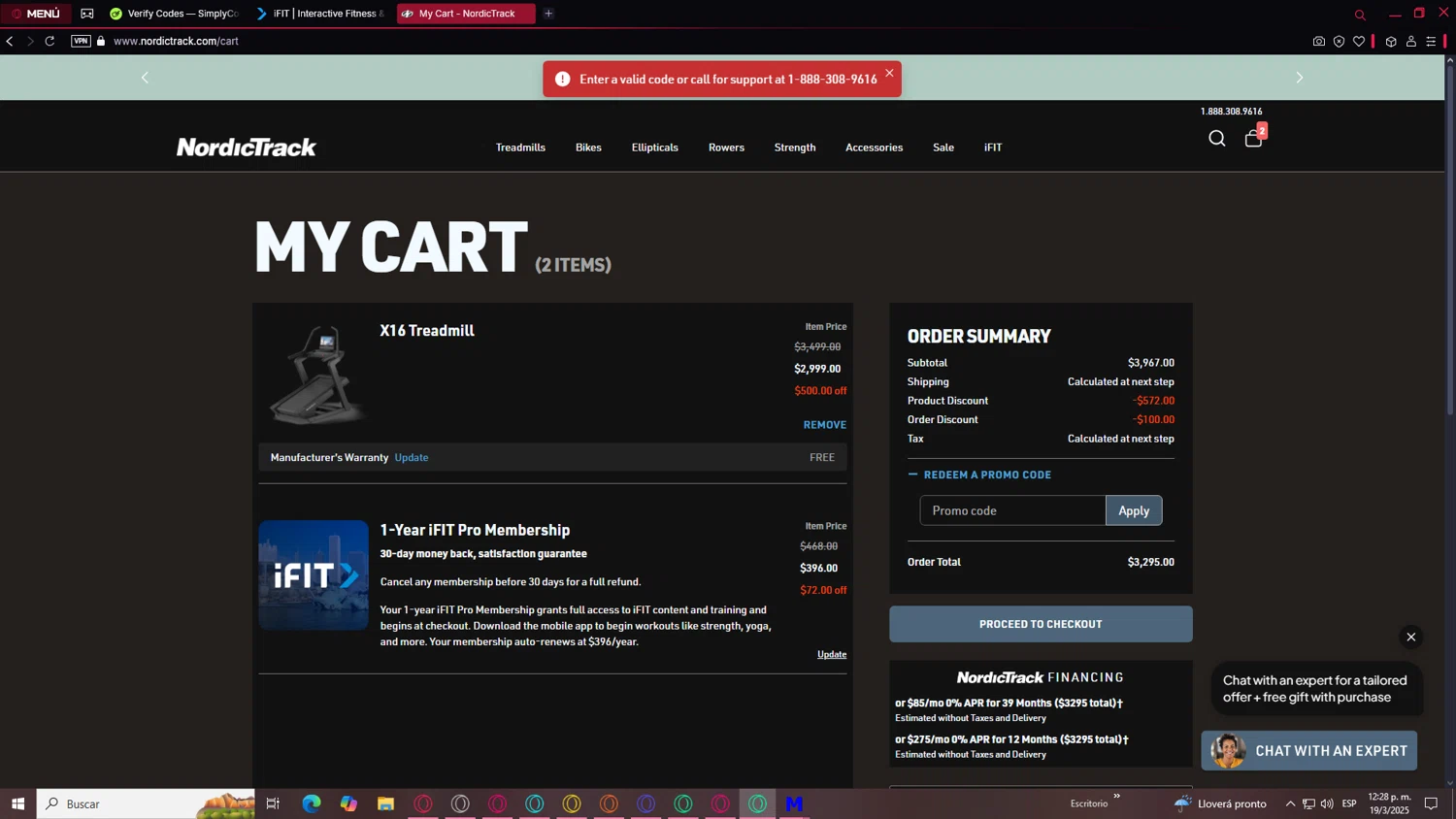The width and height of the screenshot is (1456, 819).
Task: Dismiss the invalid code error alert
Action: 889,73
